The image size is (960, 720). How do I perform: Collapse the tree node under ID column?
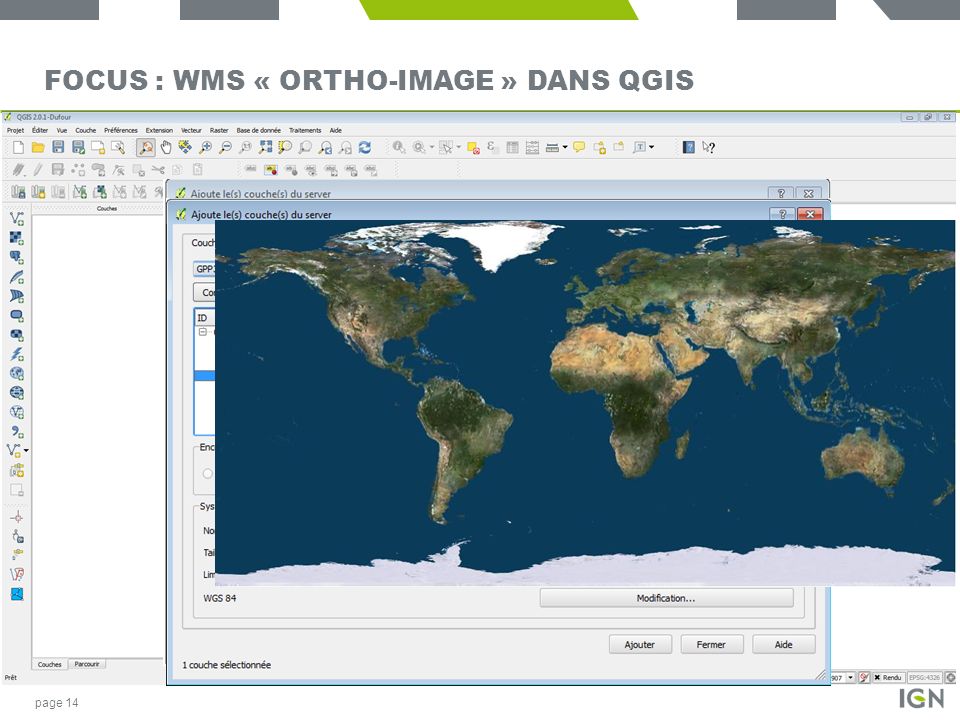coord(202,332)
